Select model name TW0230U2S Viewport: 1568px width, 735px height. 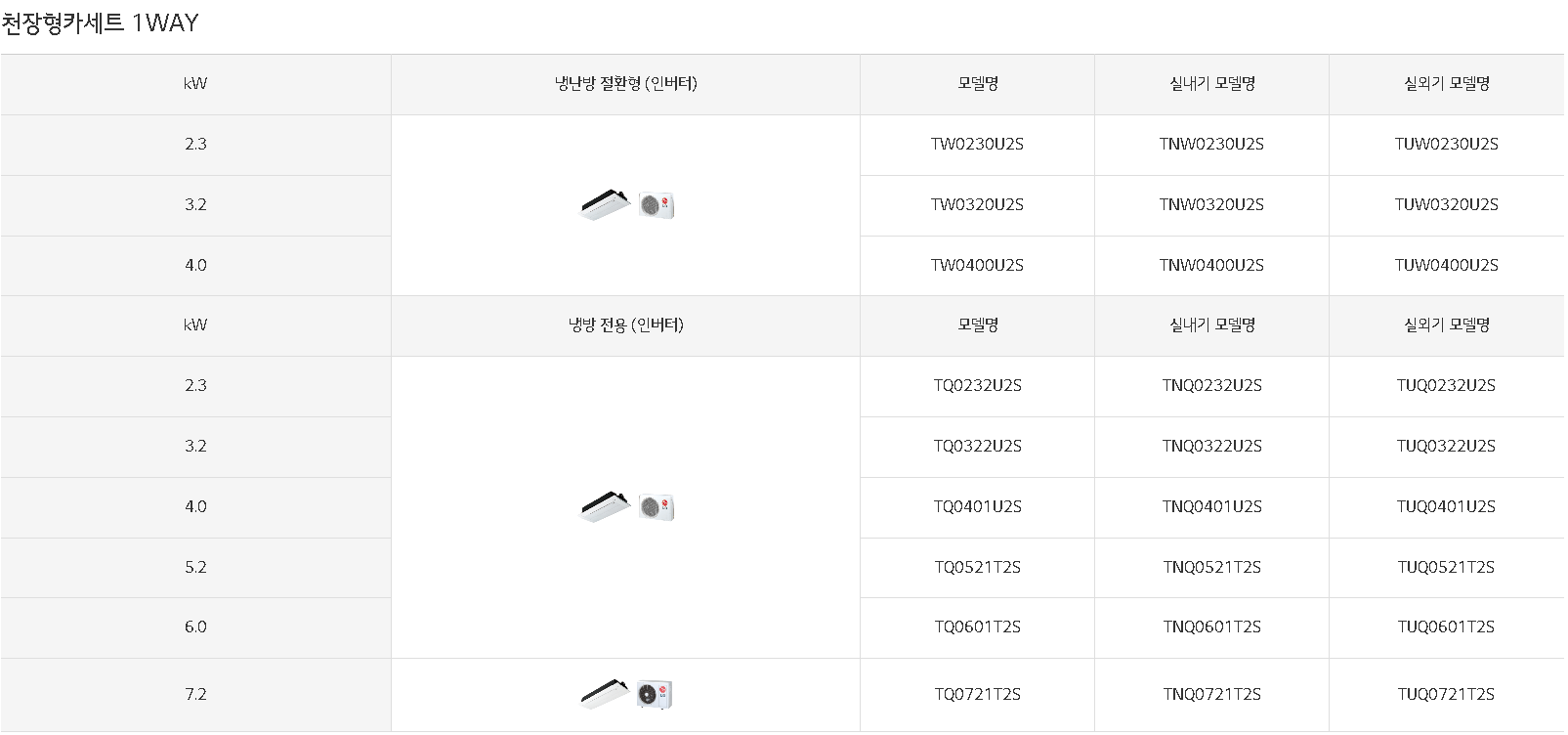pyautogui.click(x=977, y=145)
